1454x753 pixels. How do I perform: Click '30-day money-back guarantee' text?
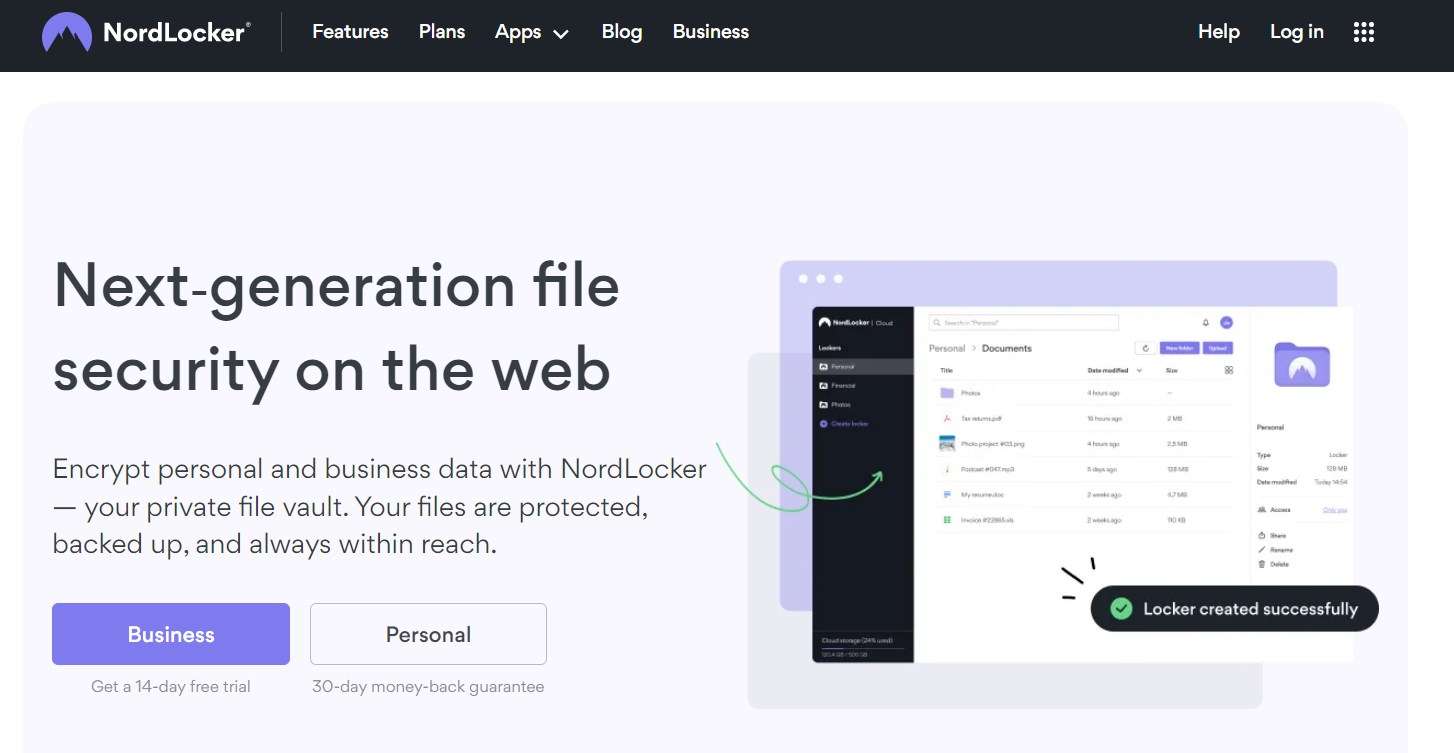428,686
